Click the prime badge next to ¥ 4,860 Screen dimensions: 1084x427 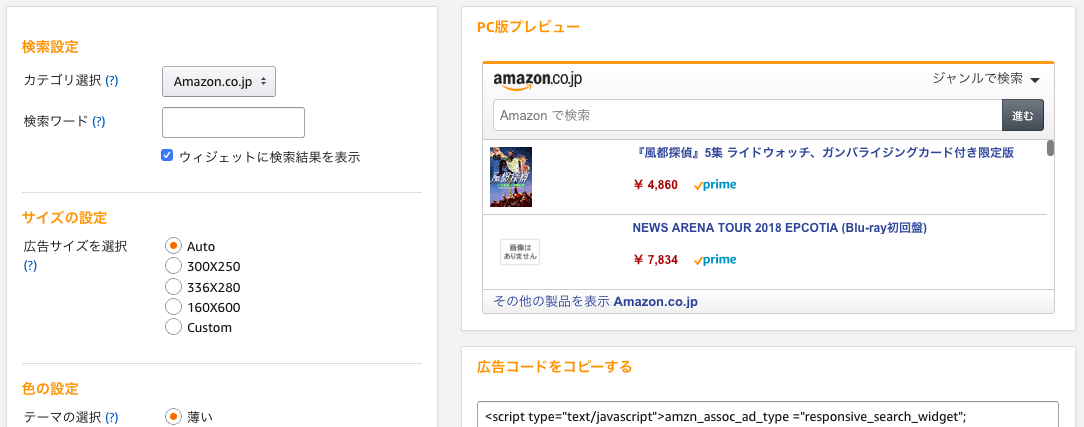(x=715, y=184)
